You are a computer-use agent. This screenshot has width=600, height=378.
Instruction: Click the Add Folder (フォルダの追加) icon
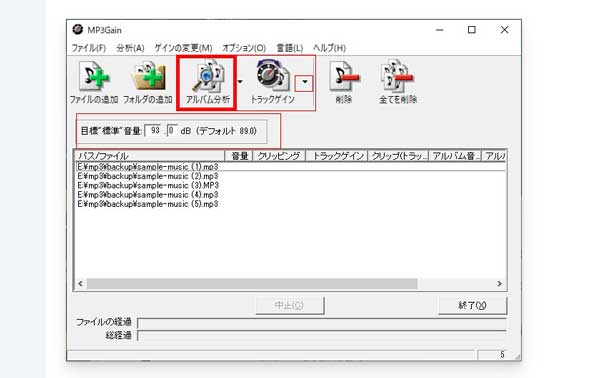149,77
